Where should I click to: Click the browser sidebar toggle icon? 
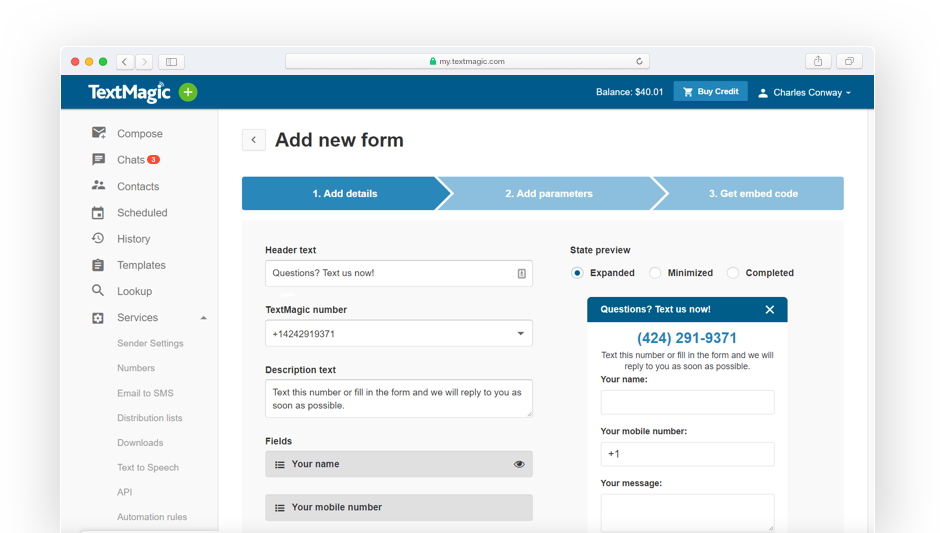click(x=171, y=62)
